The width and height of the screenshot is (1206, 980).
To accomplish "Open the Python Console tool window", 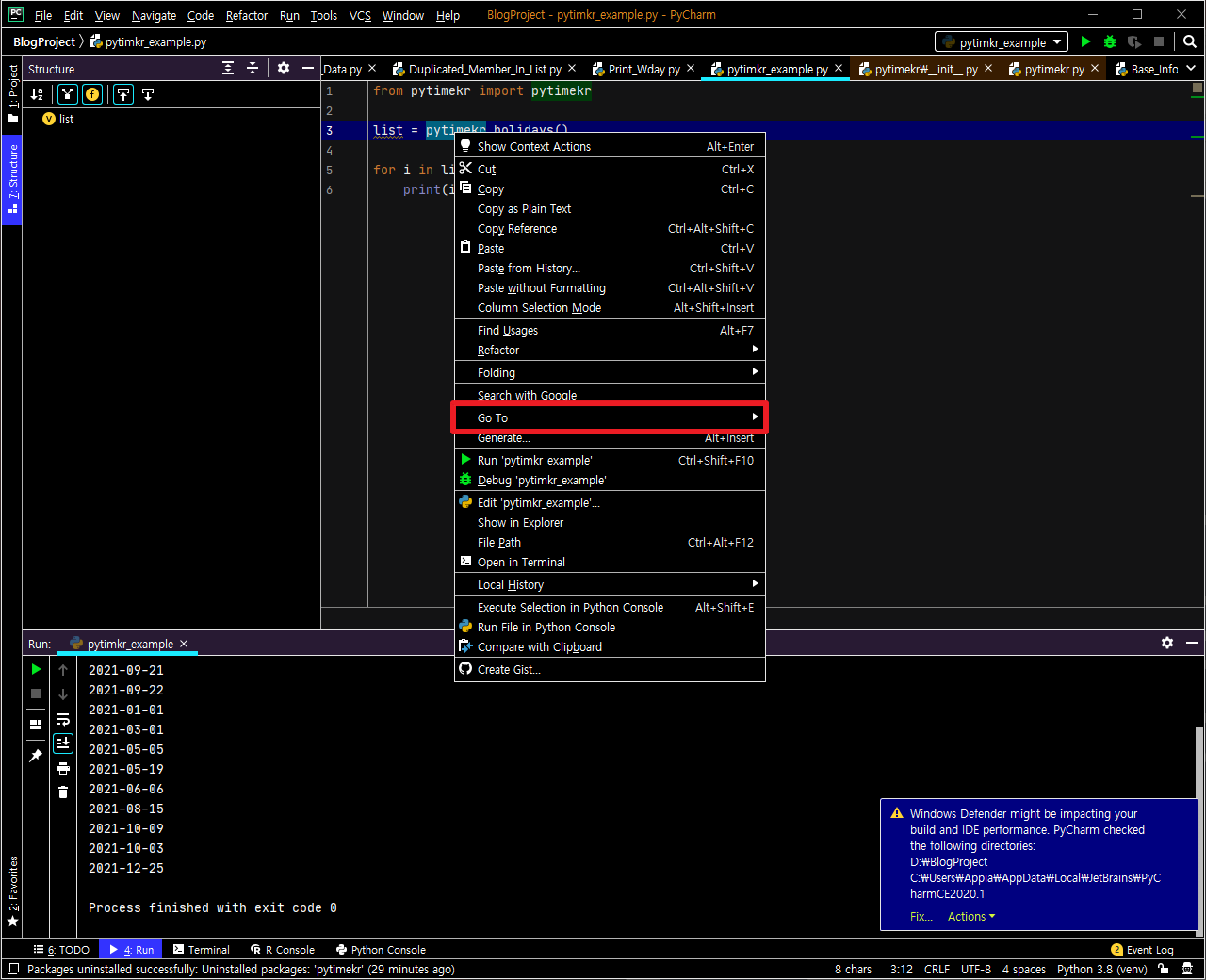I will click(x=382, y=949).
